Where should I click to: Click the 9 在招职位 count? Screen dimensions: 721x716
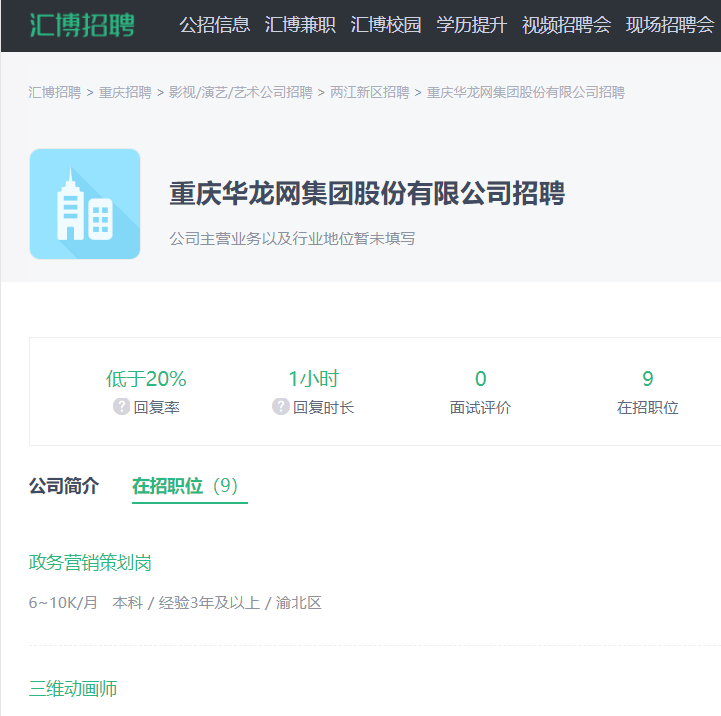[648, 378]
